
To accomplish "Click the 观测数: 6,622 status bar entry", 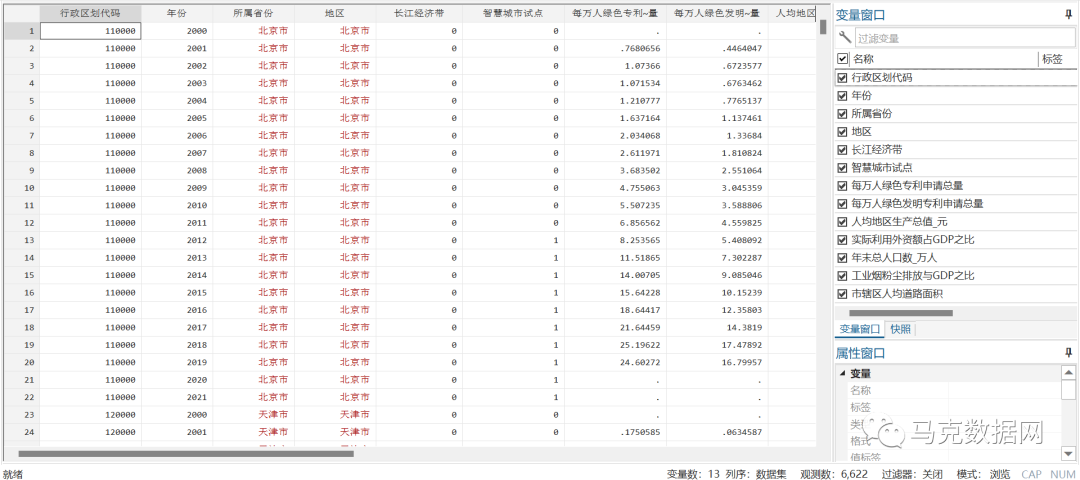I will coord(834,474).
